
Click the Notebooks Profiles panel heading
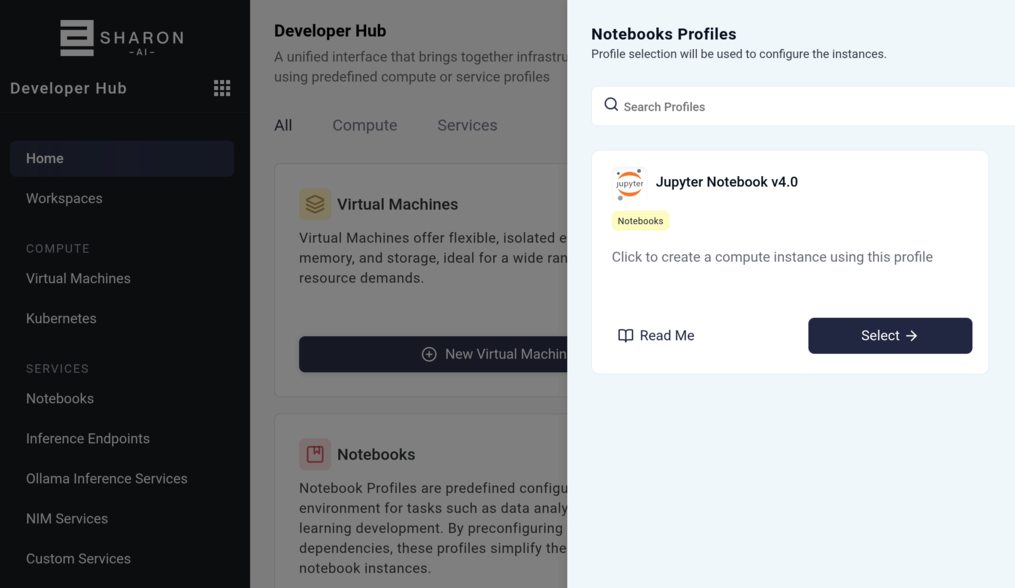[x=664, y=34]
